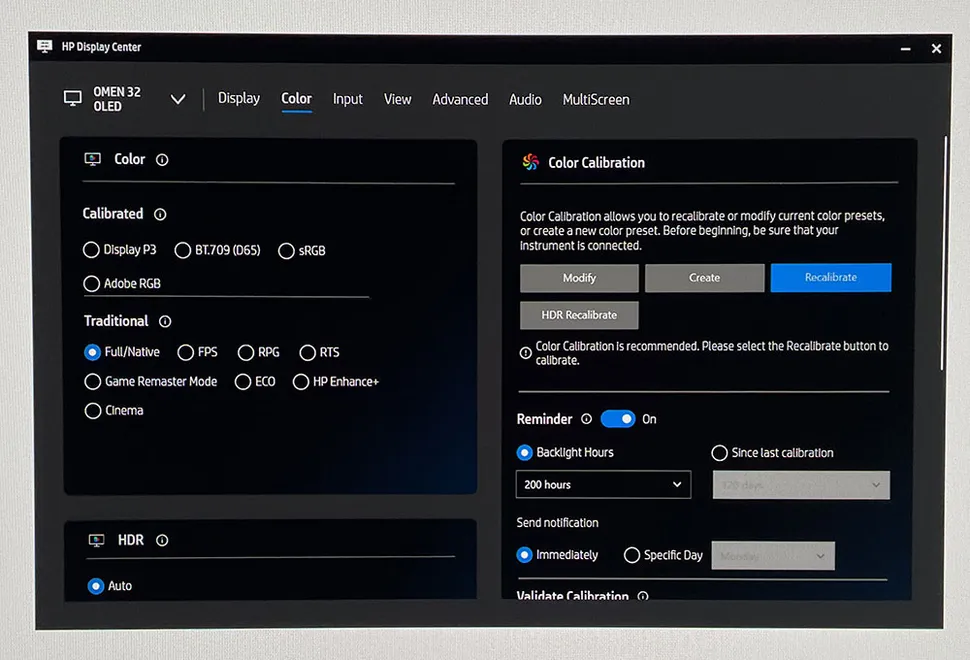Select the Since last calibration option

719,453
